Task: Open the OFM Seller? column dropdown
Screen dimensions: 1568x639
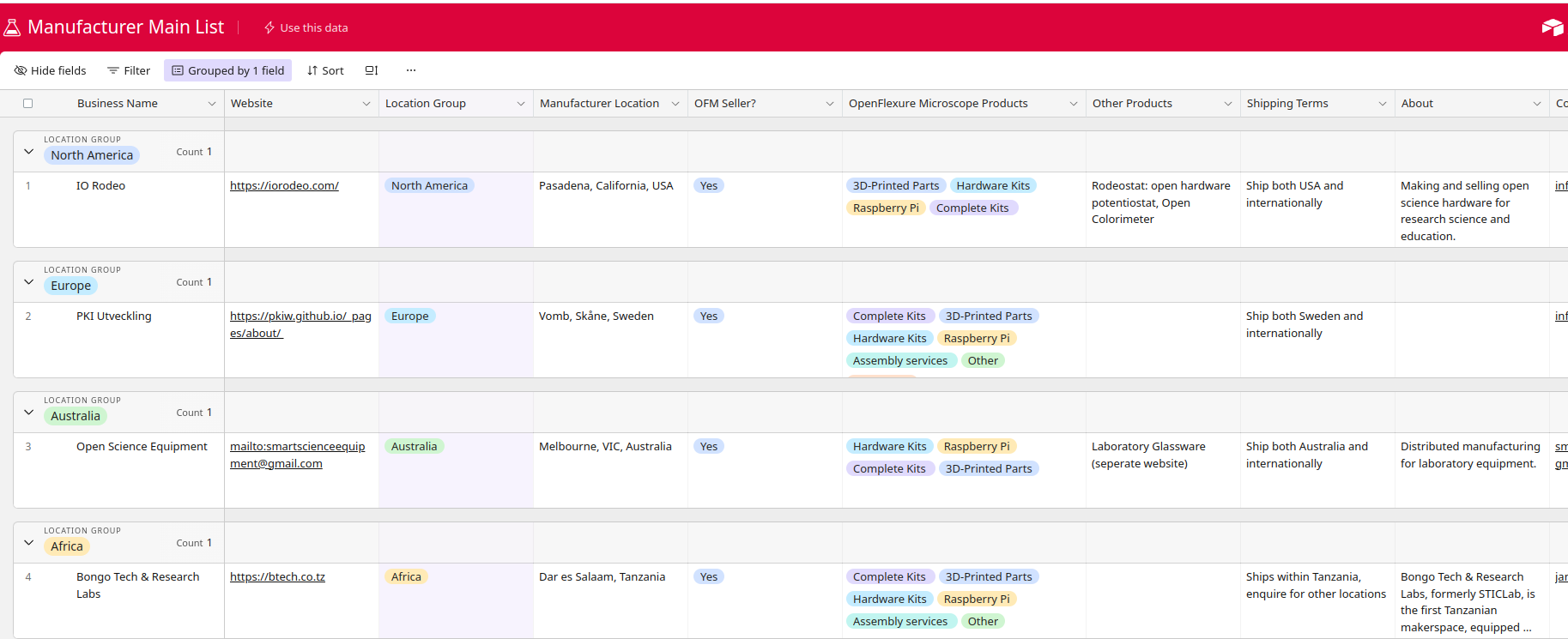Action: coord(830,104)
